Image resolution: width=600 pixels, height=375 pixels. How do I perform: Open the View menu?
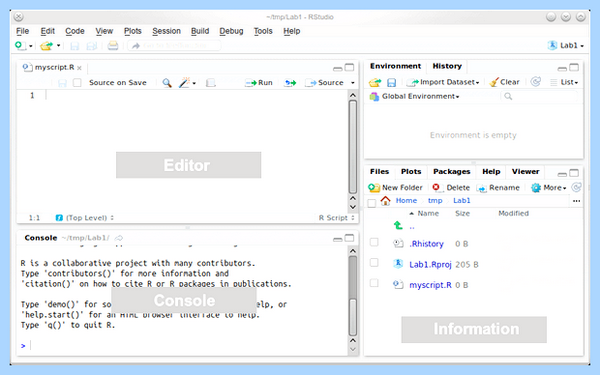point(104,31)
